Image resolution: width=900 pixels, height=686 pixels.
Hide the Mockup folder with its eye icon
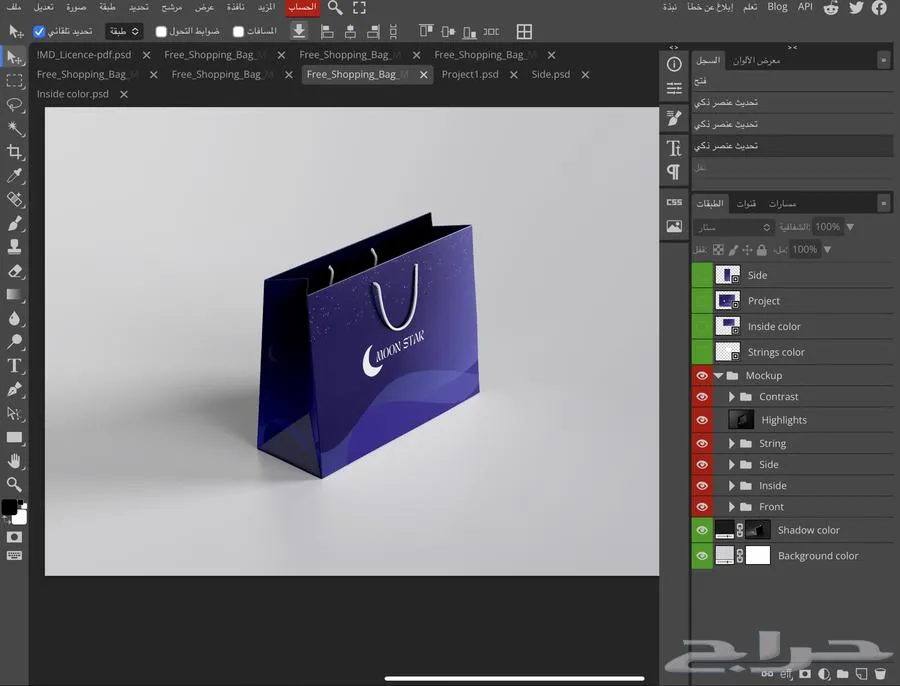click(x=701, y=375)
